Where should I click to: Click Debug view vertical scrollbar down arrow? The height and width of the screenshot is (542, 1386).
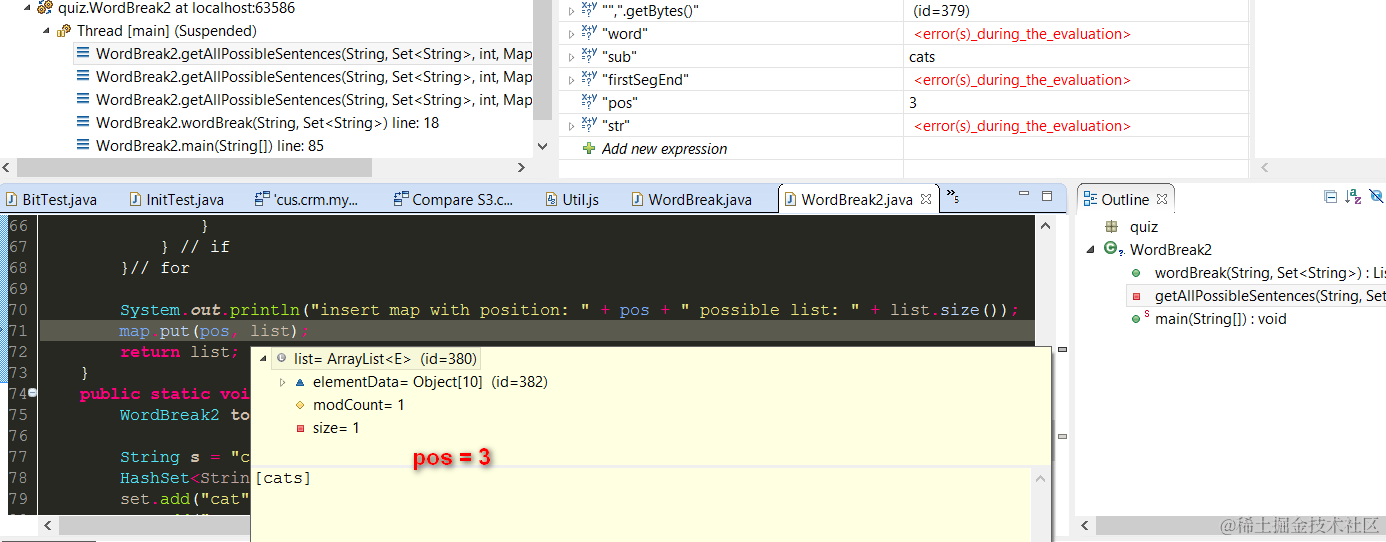(544, 146)
